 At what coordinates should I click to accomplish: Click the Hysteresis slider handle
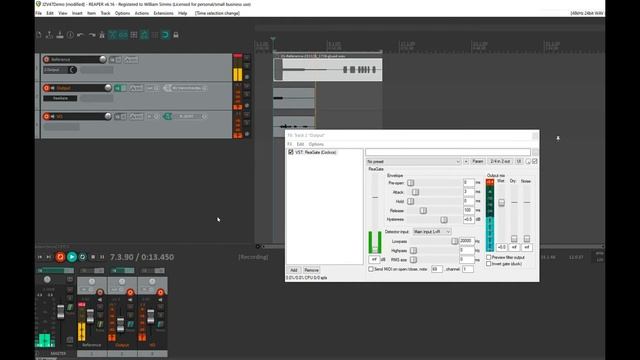point(444,220)
